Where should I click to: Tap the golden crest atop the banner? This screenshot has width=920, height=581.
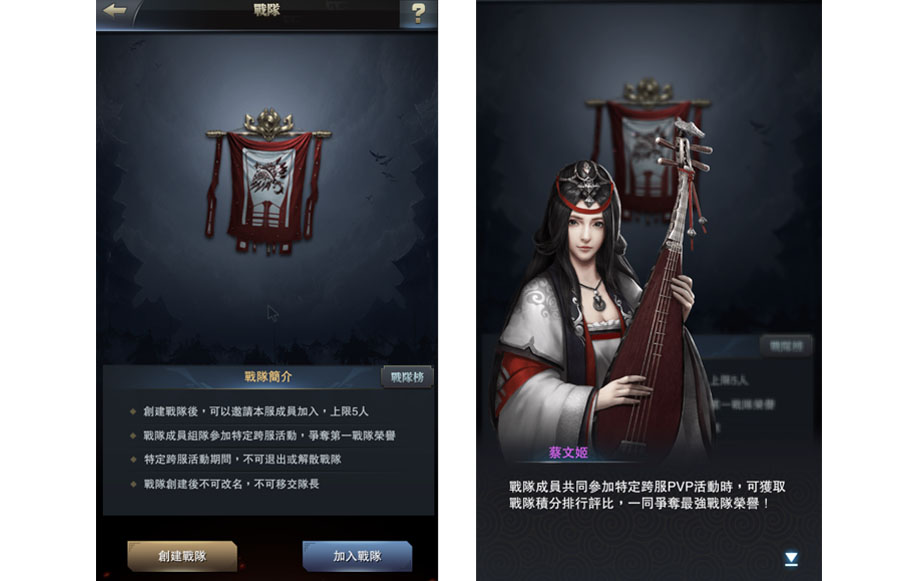pyautogui.click(x=269, y=124)
